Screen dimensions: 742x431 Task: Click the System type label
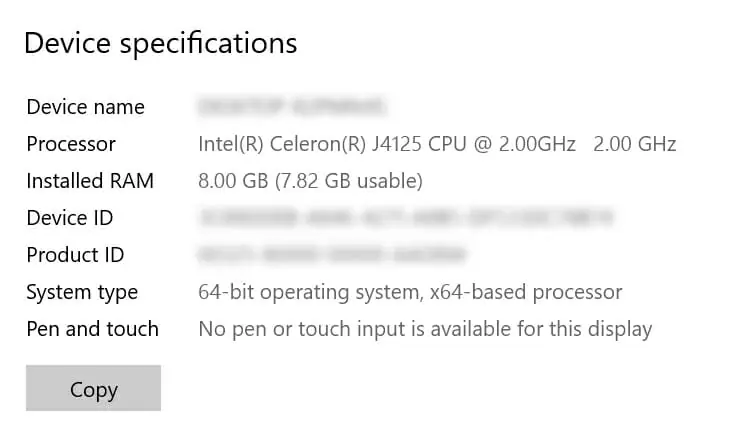click(82, 292)
